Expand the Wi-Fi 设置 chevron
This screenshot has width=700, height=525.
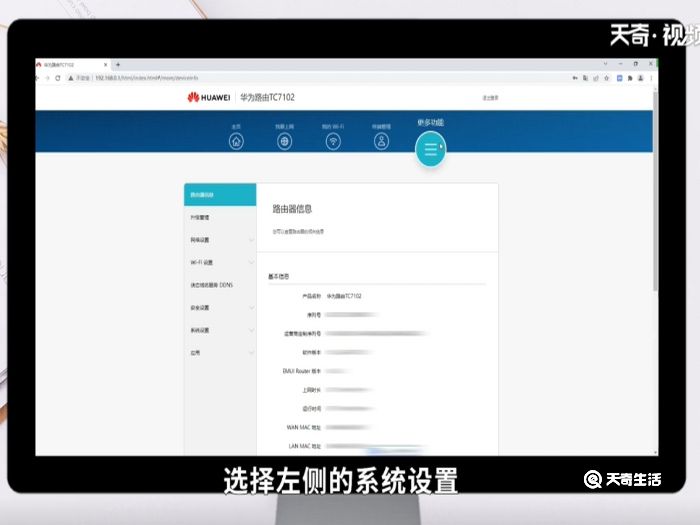point(251,262)
